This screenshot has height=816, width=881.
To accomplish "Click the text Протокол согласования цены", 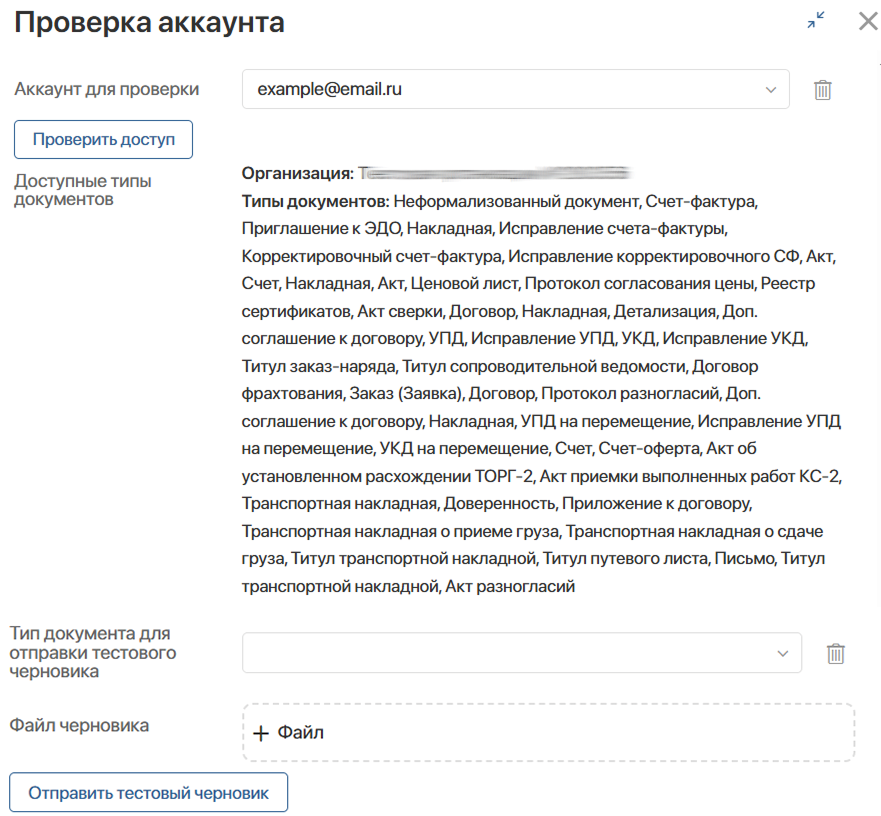I will (x=639, y=283).
